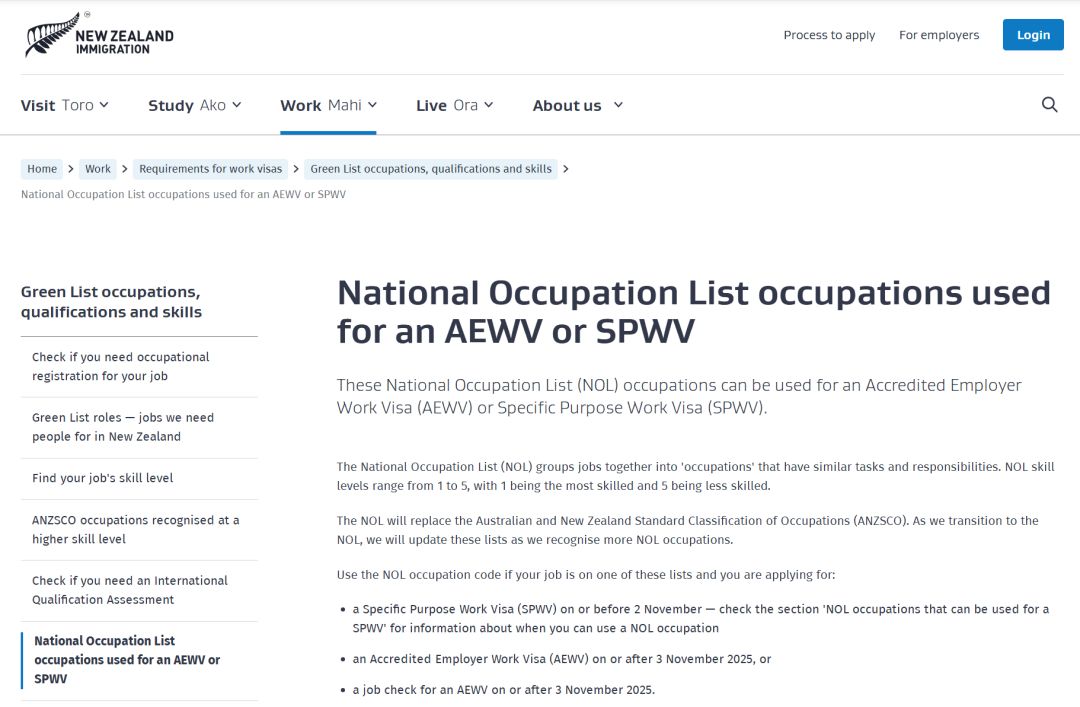Choose ANZSCO occupations higher skill level item
Viewport: 1080px width, 707px height.
tap(135, 529)
